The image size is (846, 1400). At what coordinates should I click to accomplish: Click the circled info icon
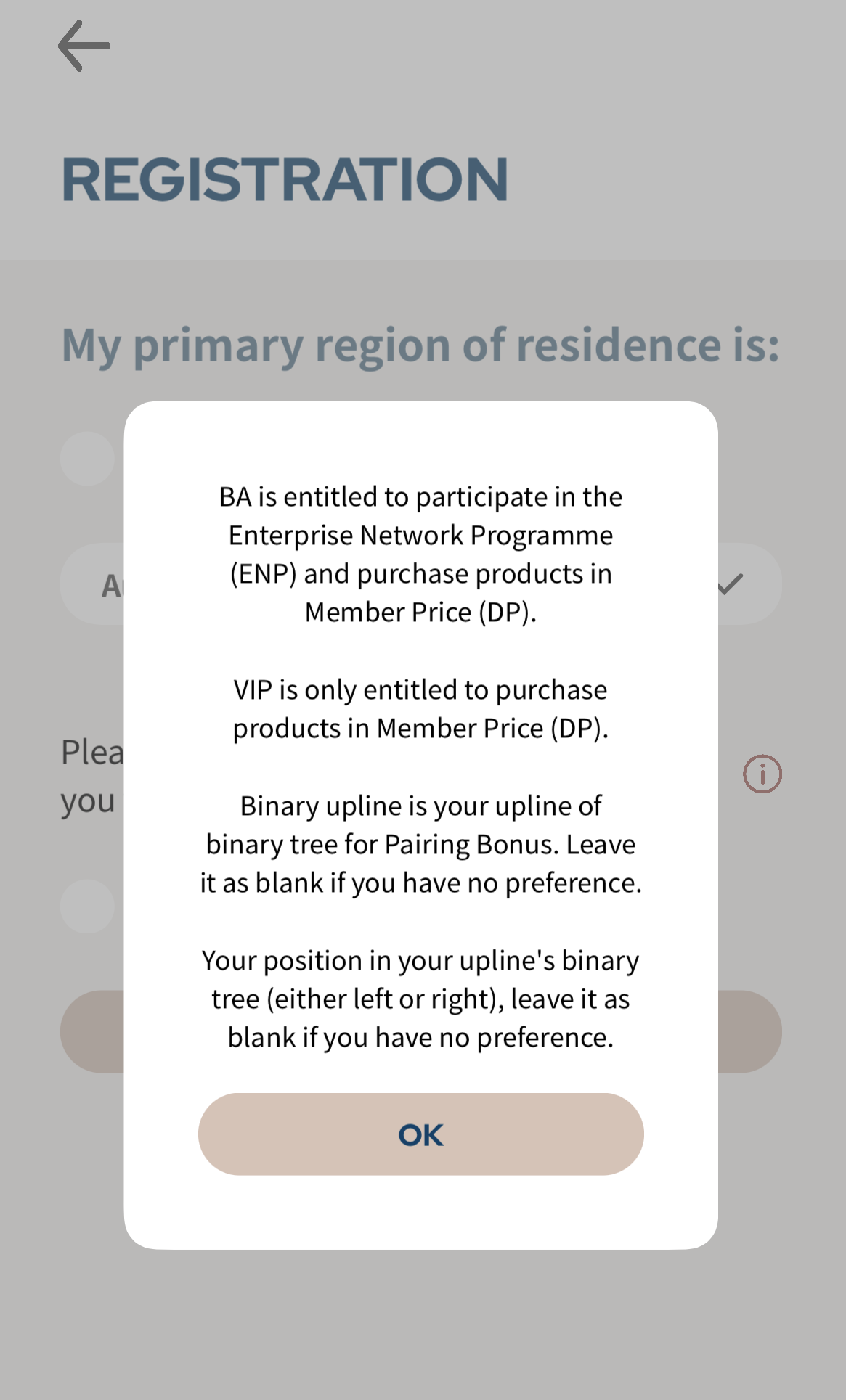pos(762,774)
